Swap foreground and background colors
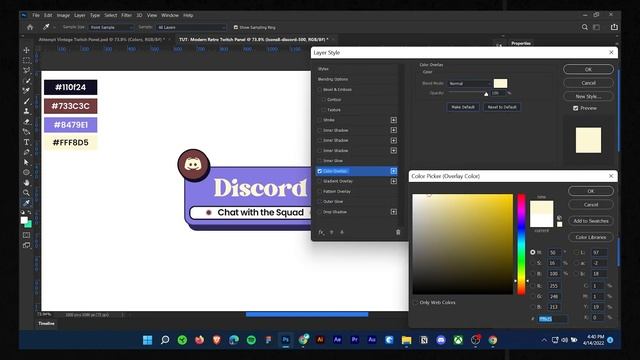Screen dimensions: 640x360 [x=29, y=213]
